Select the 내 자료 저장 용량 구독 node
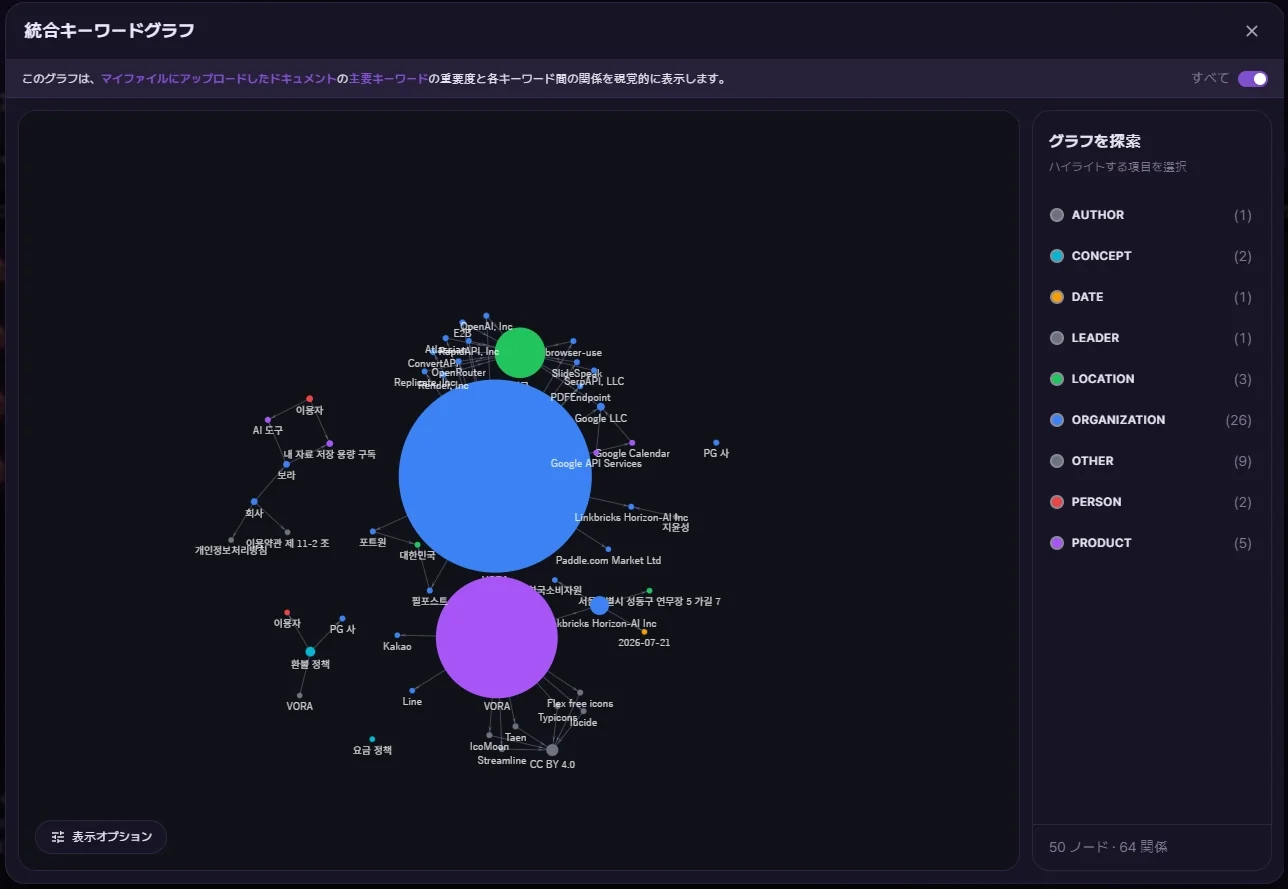 [x=330, y=443]
